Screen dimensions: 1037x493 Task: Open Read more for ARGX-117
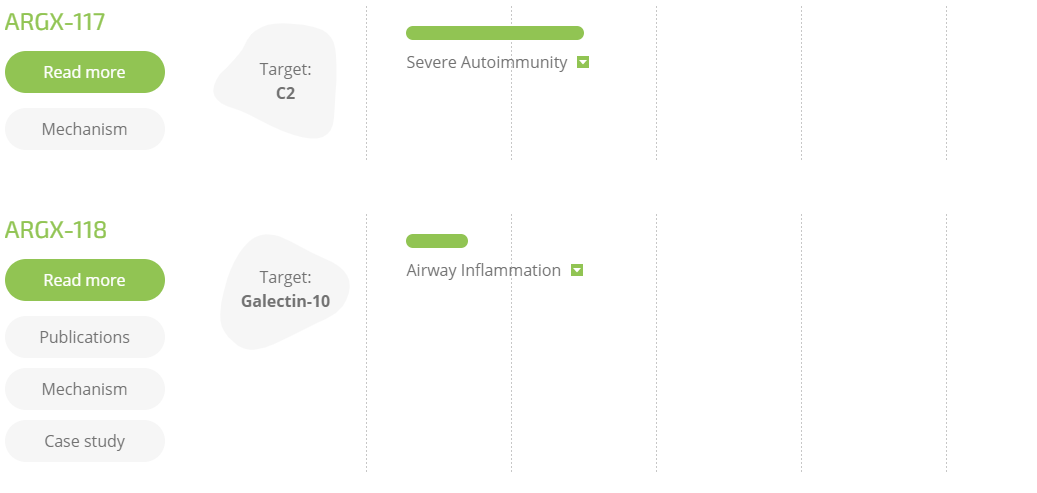click(85, 72)
